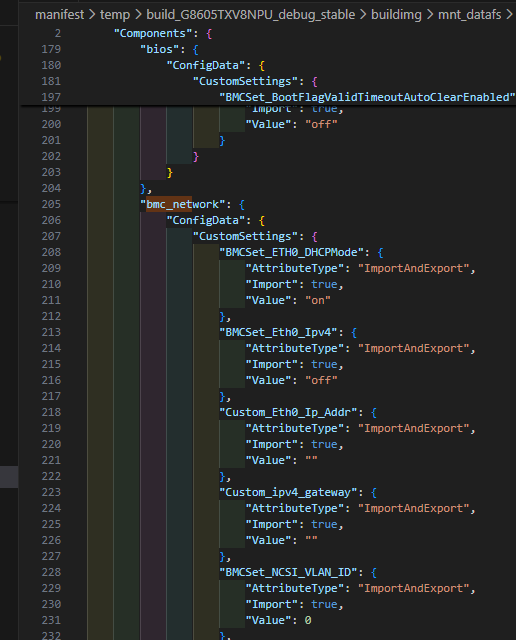Image resolution: width=516 pixels, height=640 pixels.
Task: Click line number 205 in gutter
Action: pos(51,204)
